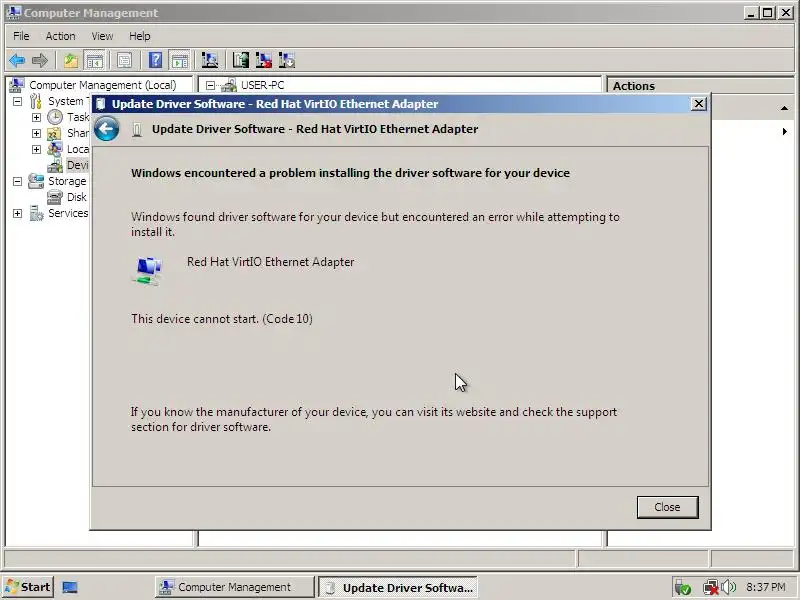Screen dimensions: 800x600
Task: Click the Disk Management drive icon
Action: [x=55, y=197]
